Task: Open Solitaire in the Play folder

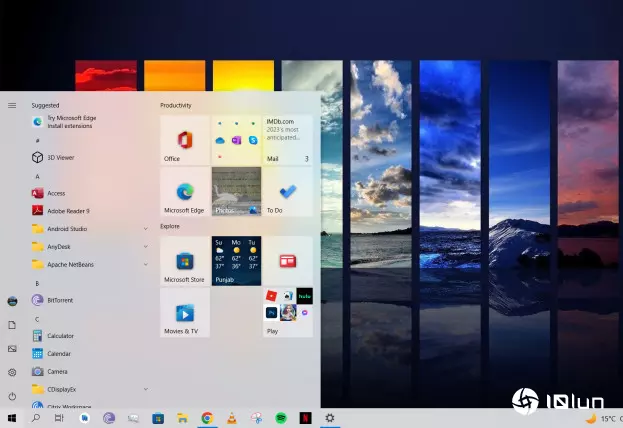Action: click(x=288, y=296)
